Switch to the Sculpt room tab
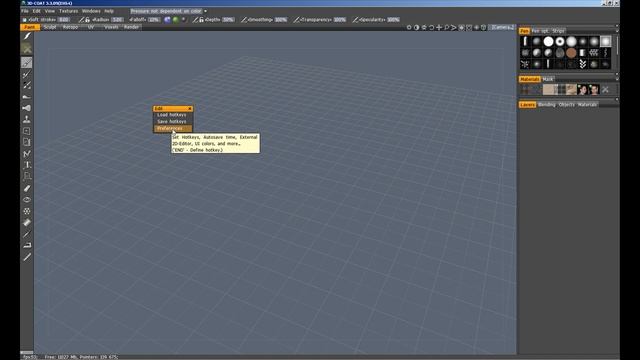 50,27
